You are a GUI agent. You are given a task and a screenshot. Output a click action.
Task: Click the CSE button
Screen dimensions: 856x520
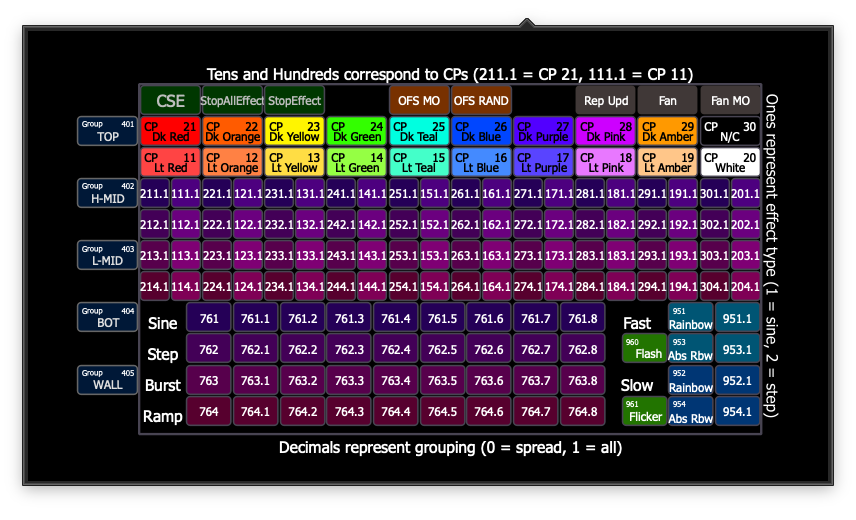click(170, 100)
